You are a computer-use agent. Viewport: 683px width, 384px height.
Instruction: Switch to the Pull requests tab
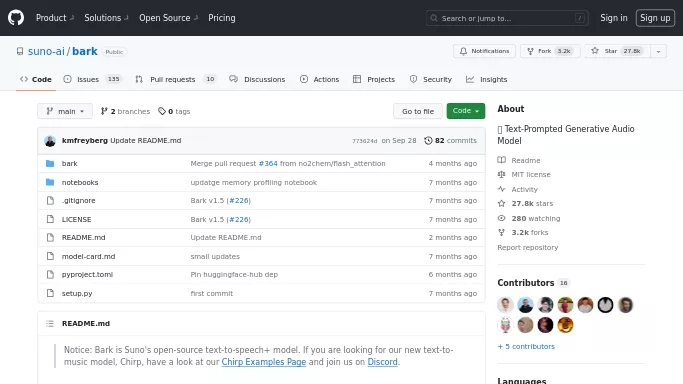176,79
